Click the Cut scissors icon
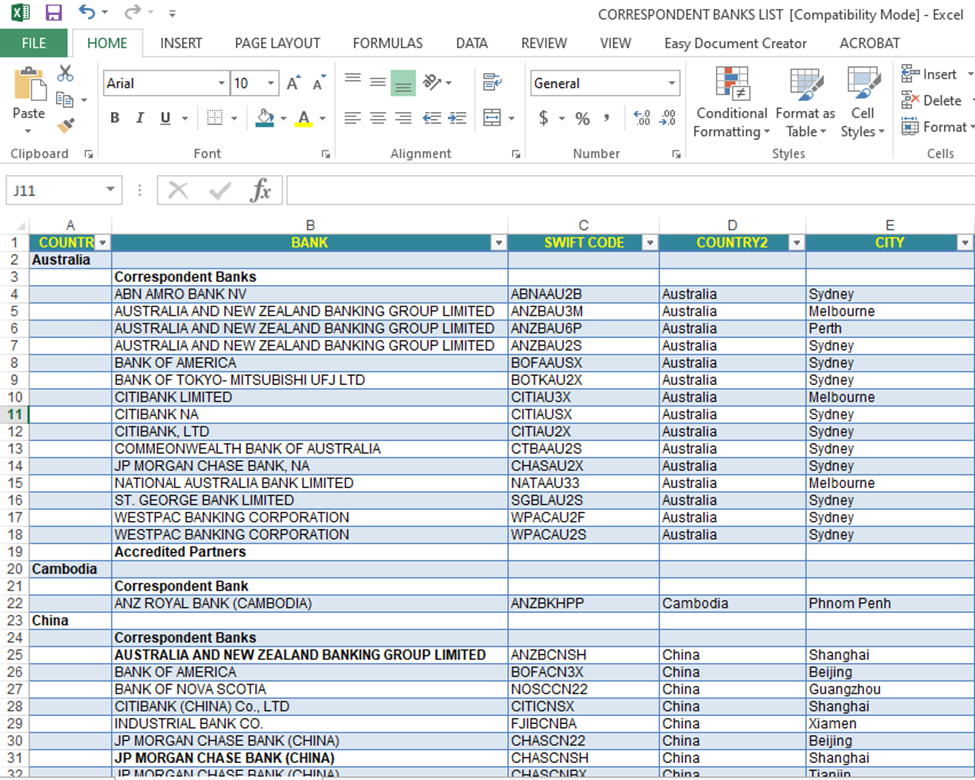The image size is (975, 780). point(65,73)
